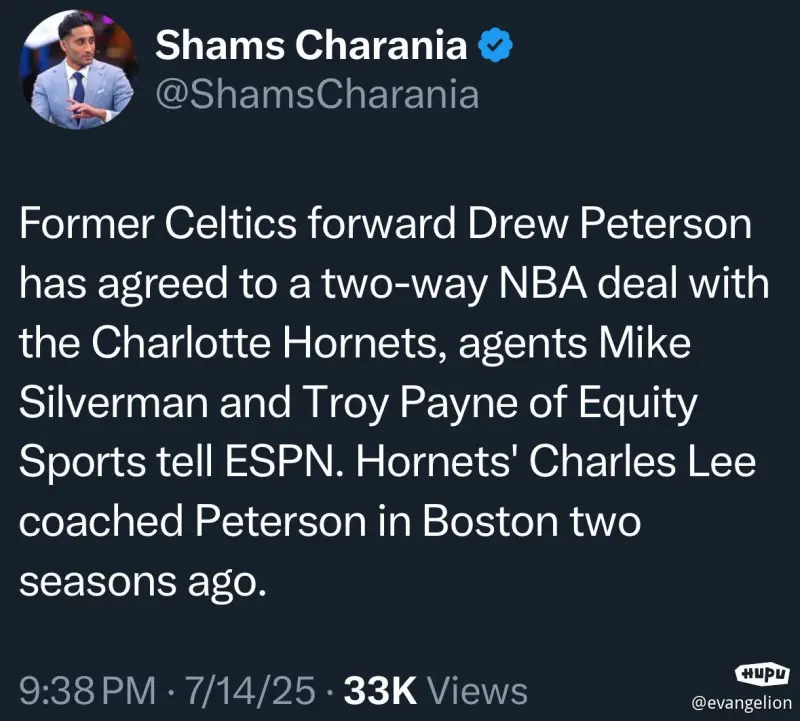Select the name Drew Peterson in tweet
Viewport: 800px width, 721px height.
tap(610, 223)
